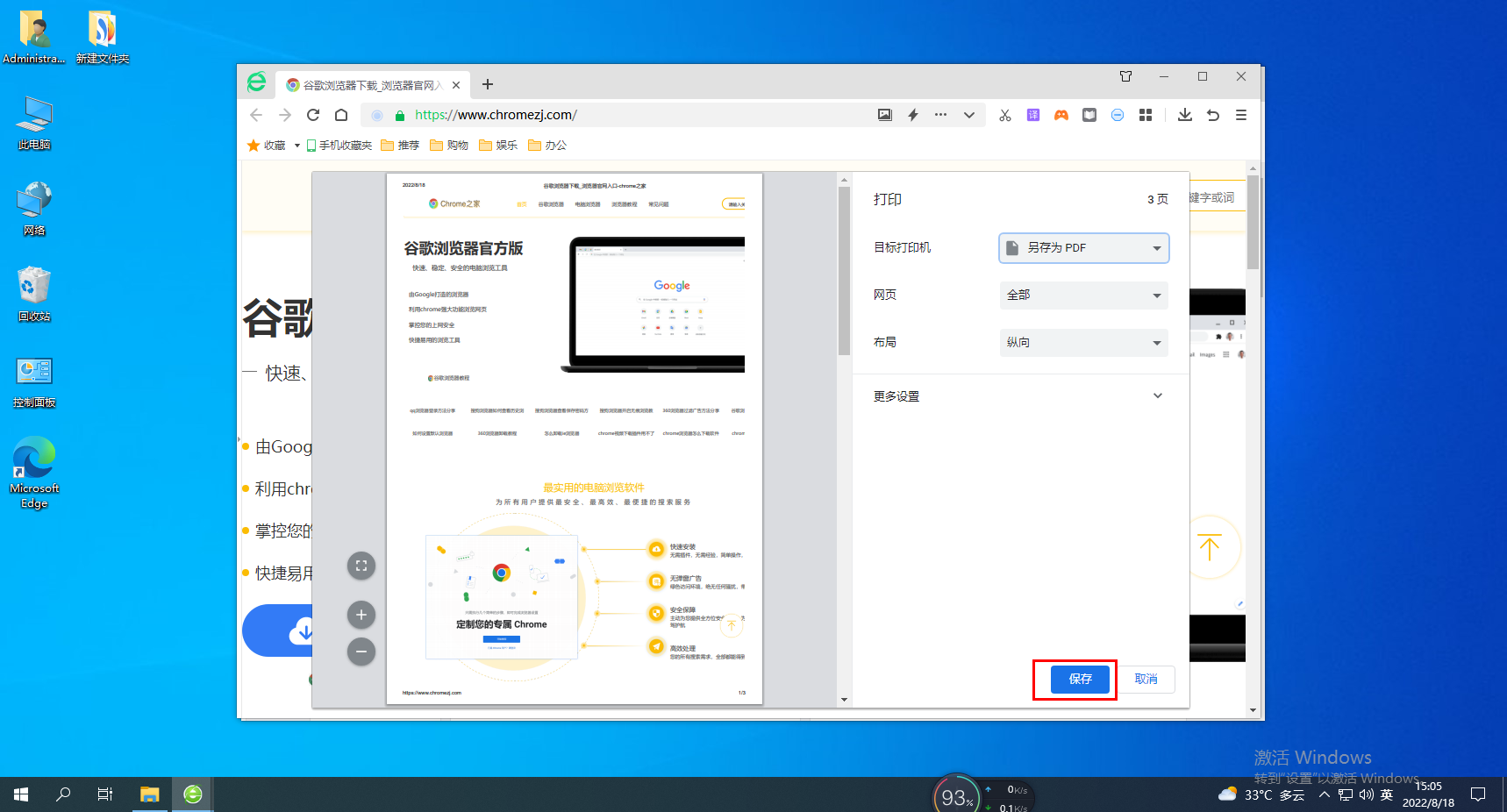Expand the address bar dropdown chevron
This screenshot has width=1507, height=812.
coord(969,115)
